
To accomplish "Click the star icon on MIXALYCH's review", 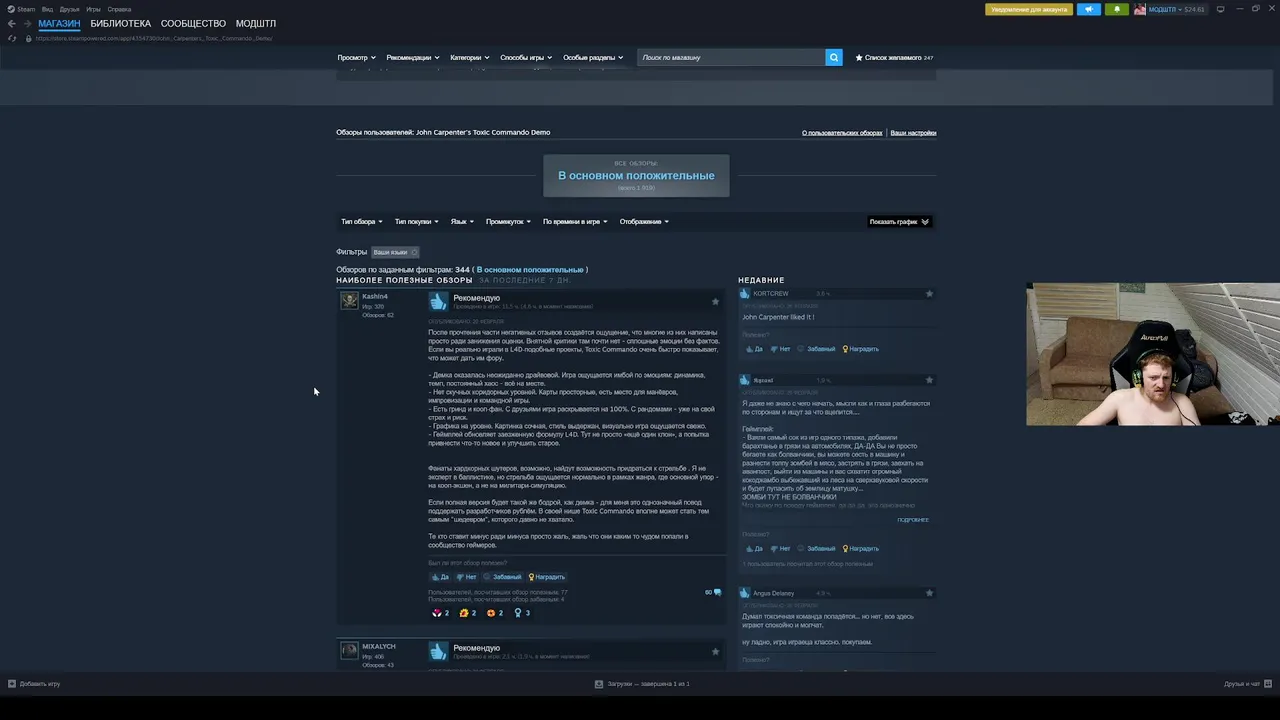I will pos(715,651).
